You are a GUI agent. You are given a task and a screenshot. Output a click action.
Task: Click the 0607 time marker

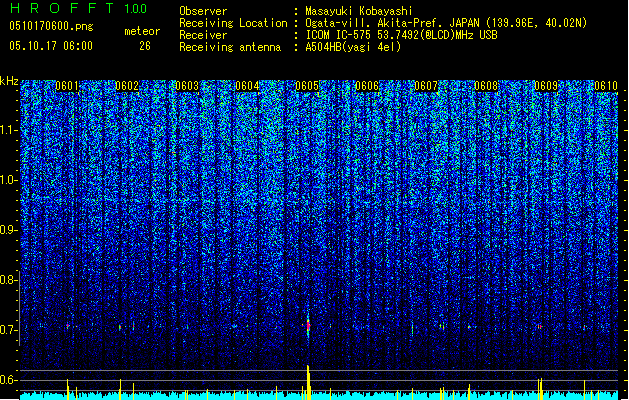pyautogui.click(x=426, y=86)
